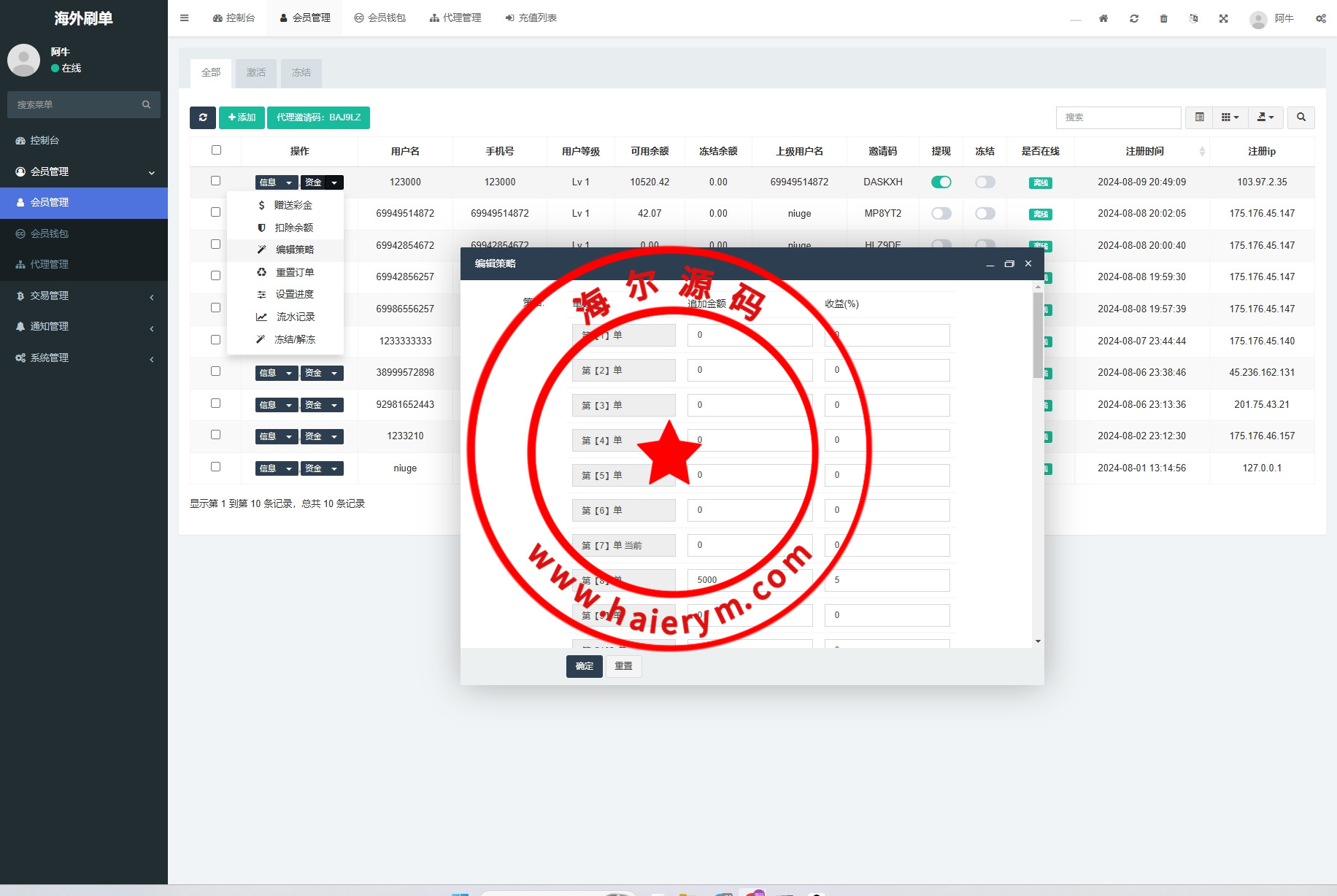Switch to the 代理管理 top tab
The width and height of the screenshot is (1337, 896).
(x=455, y=18)
